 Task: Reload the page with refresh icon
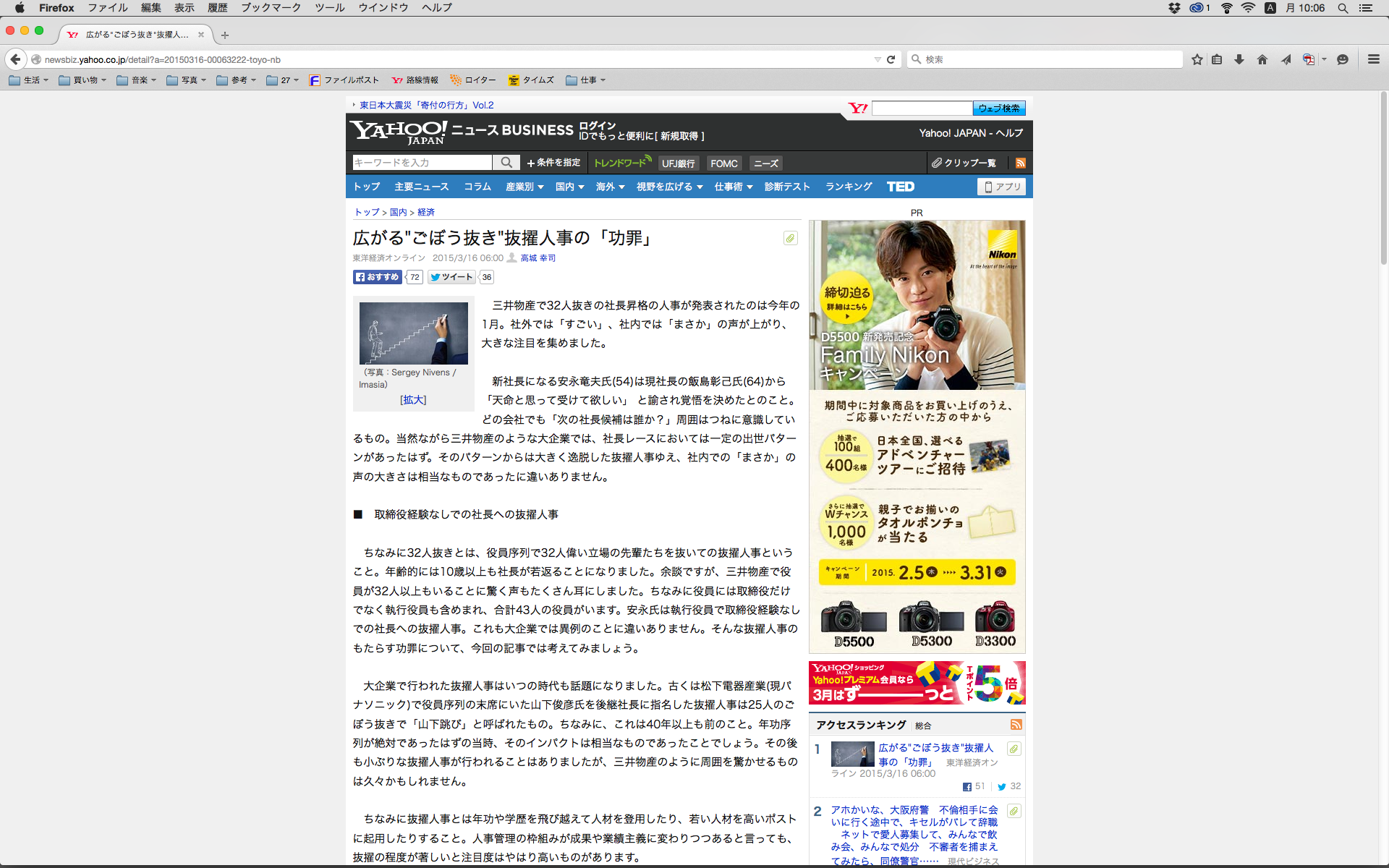[x=891, y=59]
